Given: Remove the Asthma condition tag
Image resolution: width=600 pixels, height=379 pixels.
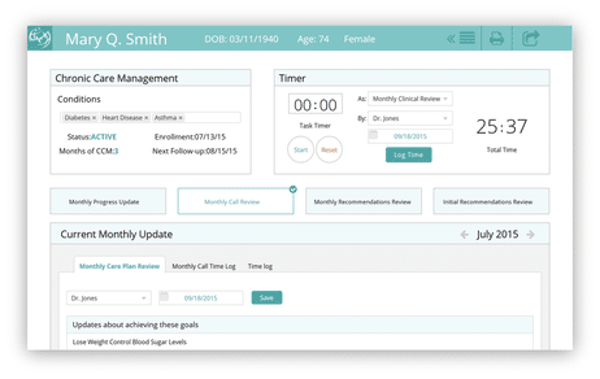Looking at the screenshot, I should [181, 118].
